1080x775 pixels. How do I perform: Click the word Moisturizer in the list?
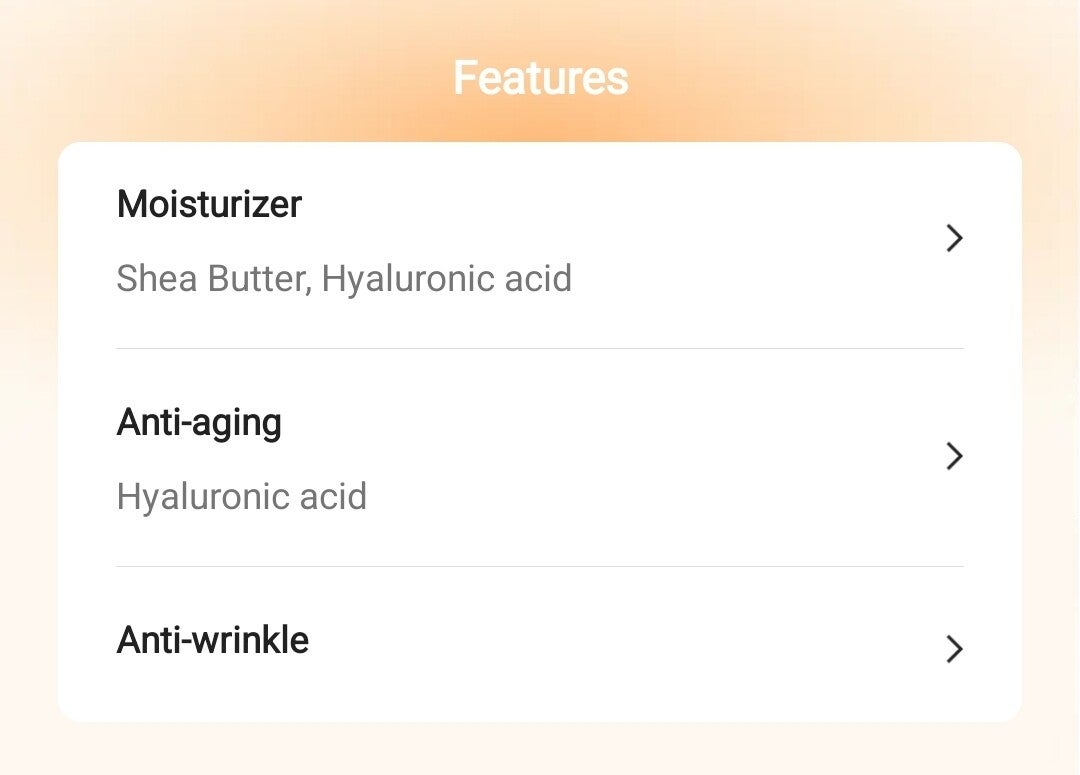click(x=209, y=204)
